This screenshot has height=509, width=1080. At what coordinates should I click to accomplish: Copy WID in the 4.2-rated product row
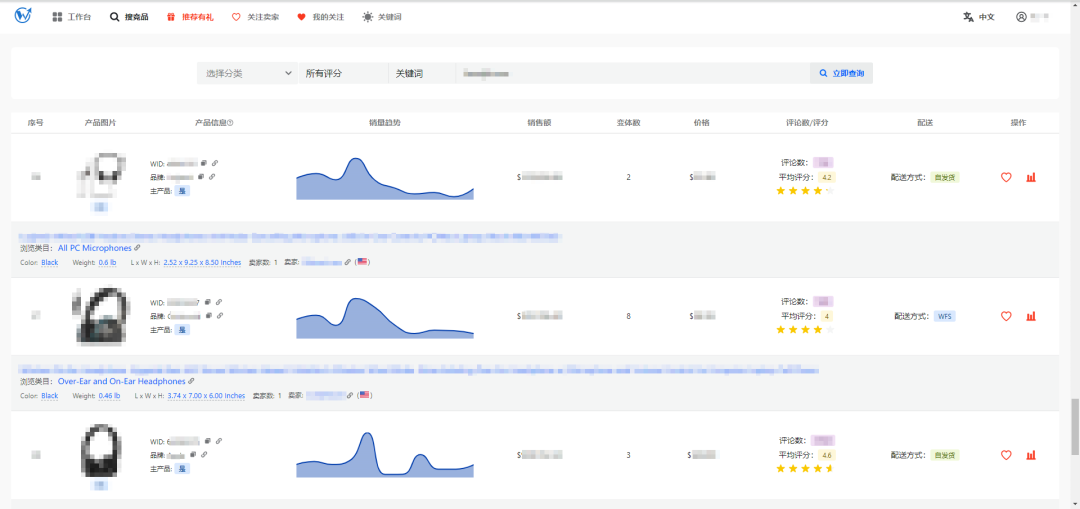pyautogui.click(x=204, y=163)
